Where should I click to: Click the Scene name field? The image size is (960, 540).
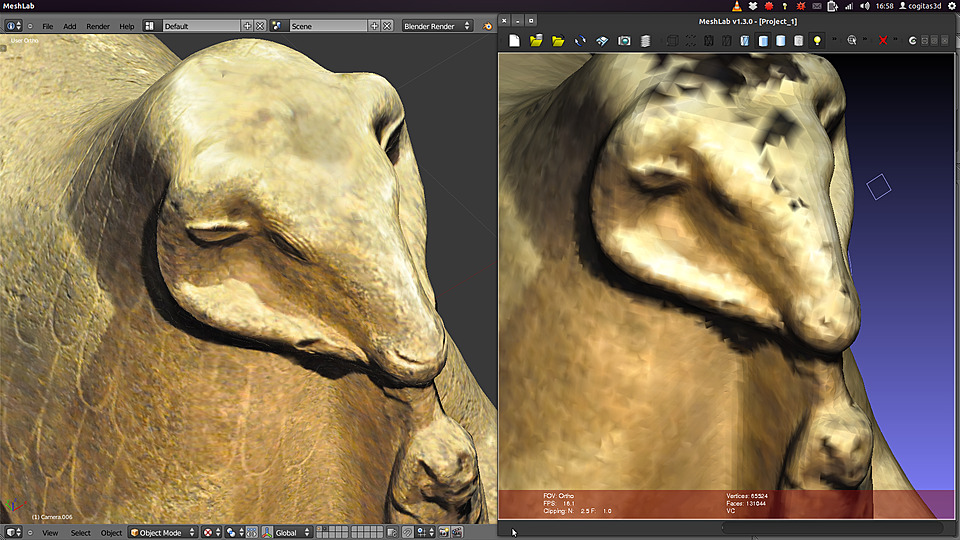[328, 26]
